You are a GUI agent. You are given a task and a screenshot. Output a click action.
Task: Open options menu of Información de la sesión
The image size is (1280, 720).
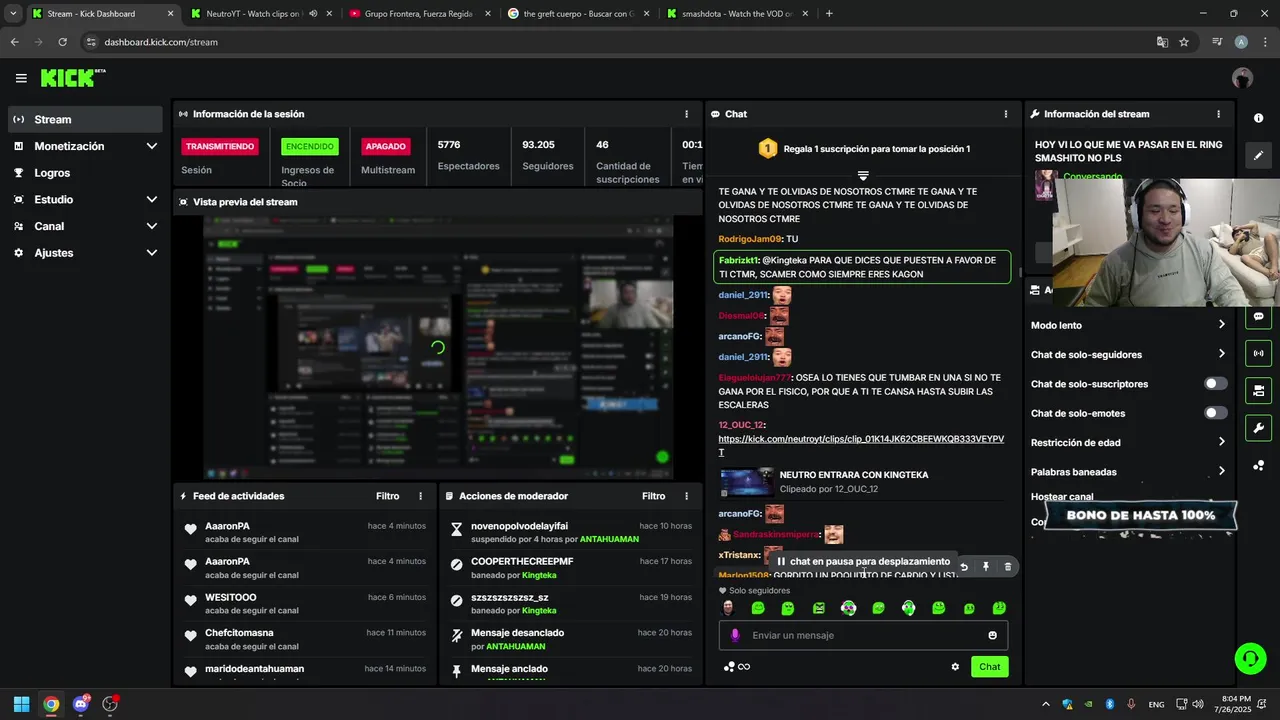pos(686,114)
